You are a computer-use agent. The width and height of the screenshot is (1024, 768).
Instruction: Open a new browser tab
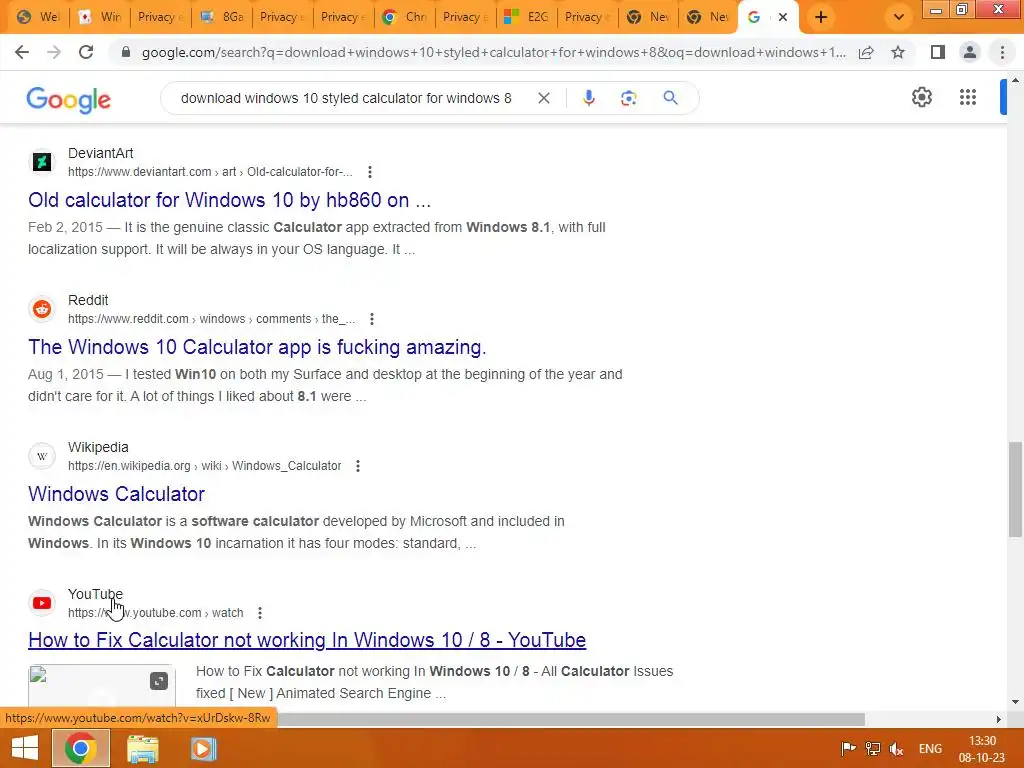pos(821,18)
